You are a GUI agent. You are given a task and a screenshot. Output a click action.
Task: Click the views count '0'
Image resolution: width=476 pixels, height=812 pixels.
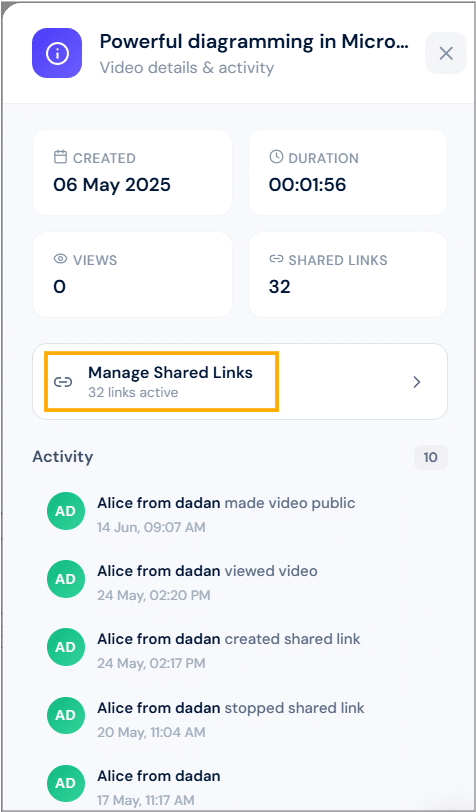click(x=60, y=286)
